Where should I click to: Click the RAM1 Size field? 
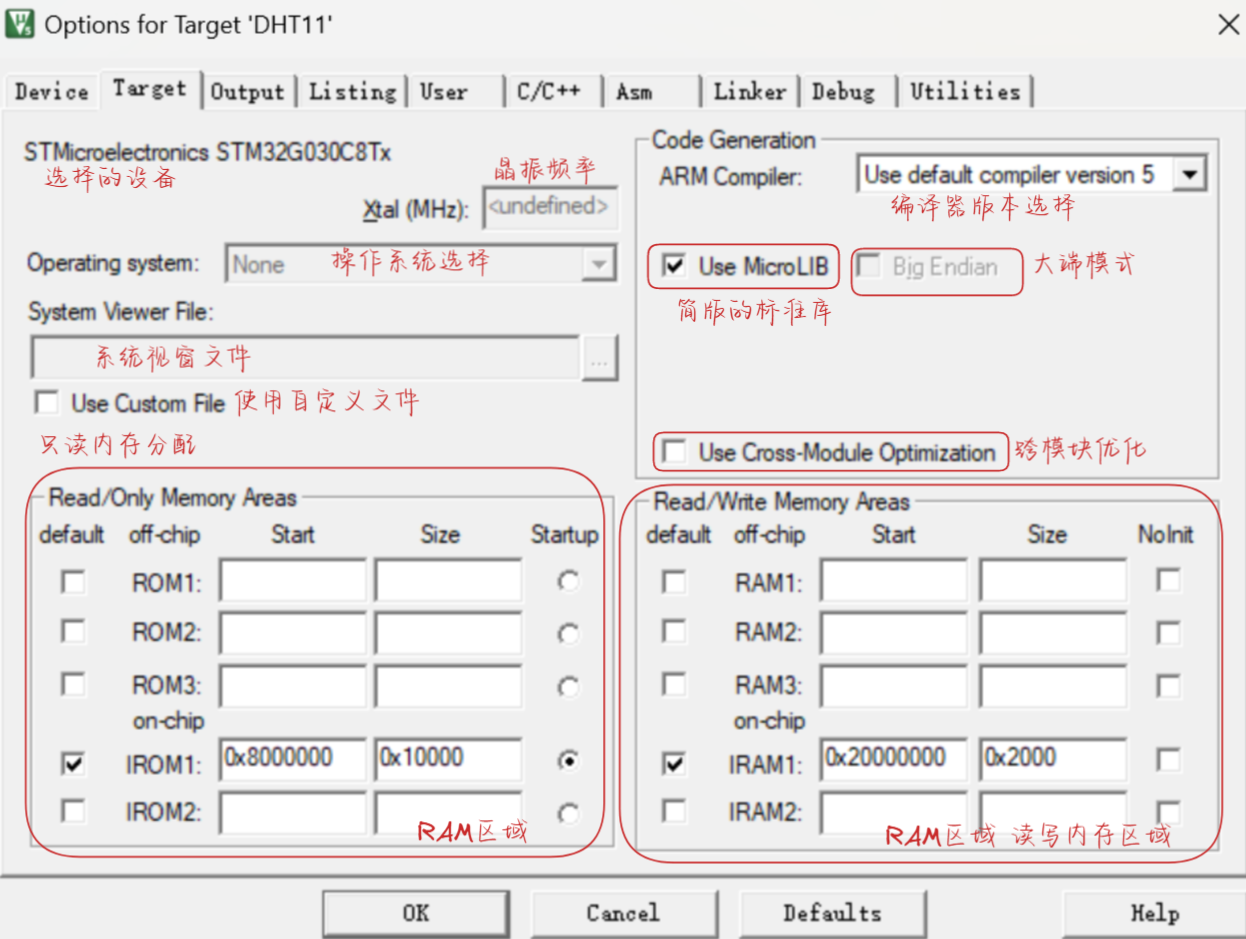[x=1053, y=581]
